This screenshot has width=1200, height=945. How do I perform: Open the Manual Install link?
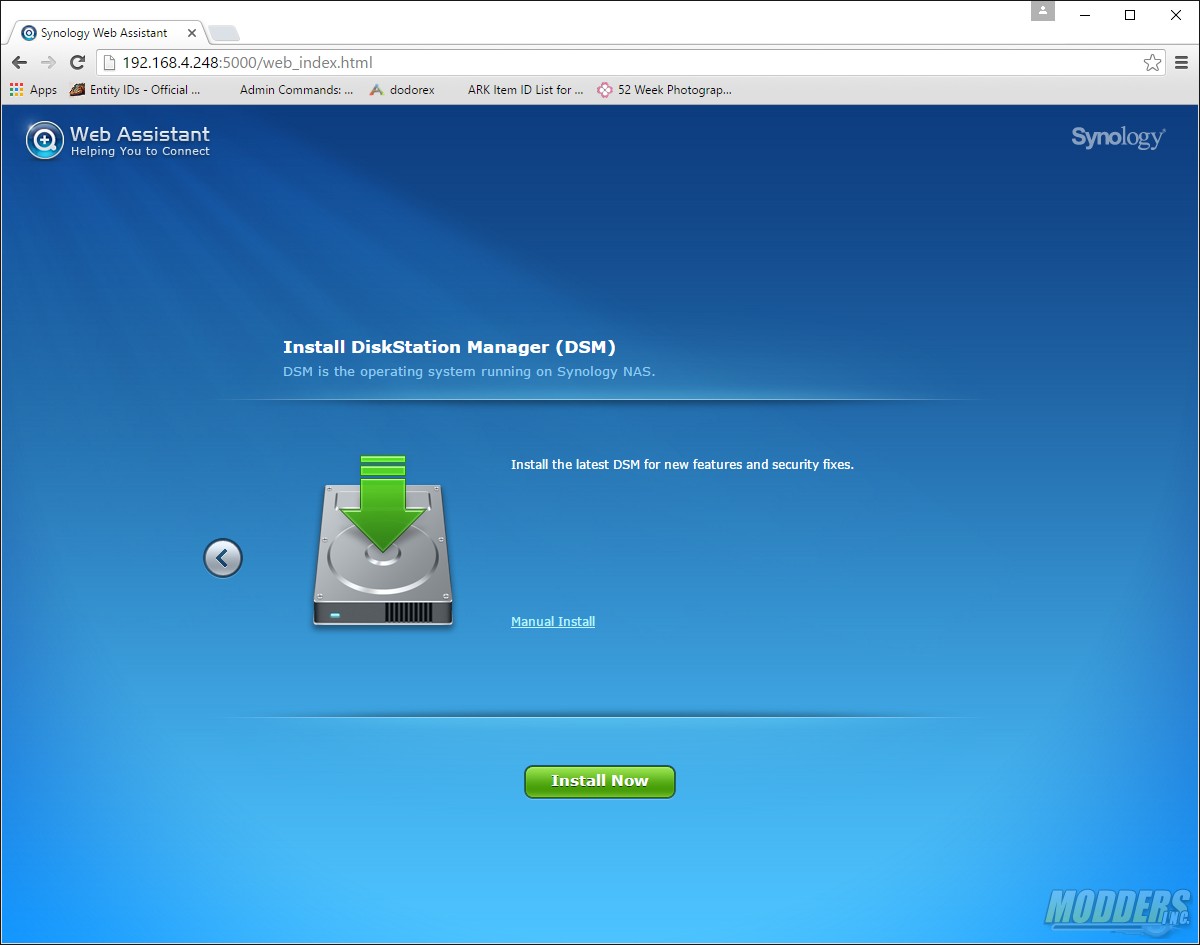pos(553,622)
